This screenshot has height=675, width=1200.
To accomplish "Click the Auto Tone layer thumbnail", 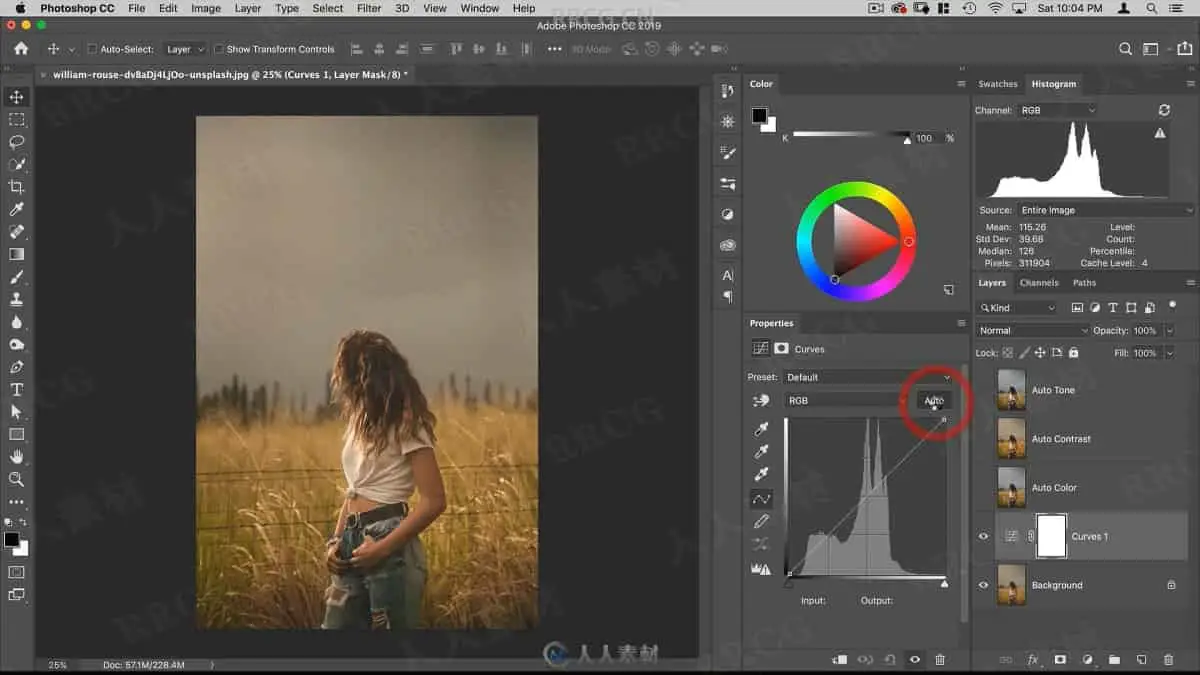I will (x=1011, y=390).
